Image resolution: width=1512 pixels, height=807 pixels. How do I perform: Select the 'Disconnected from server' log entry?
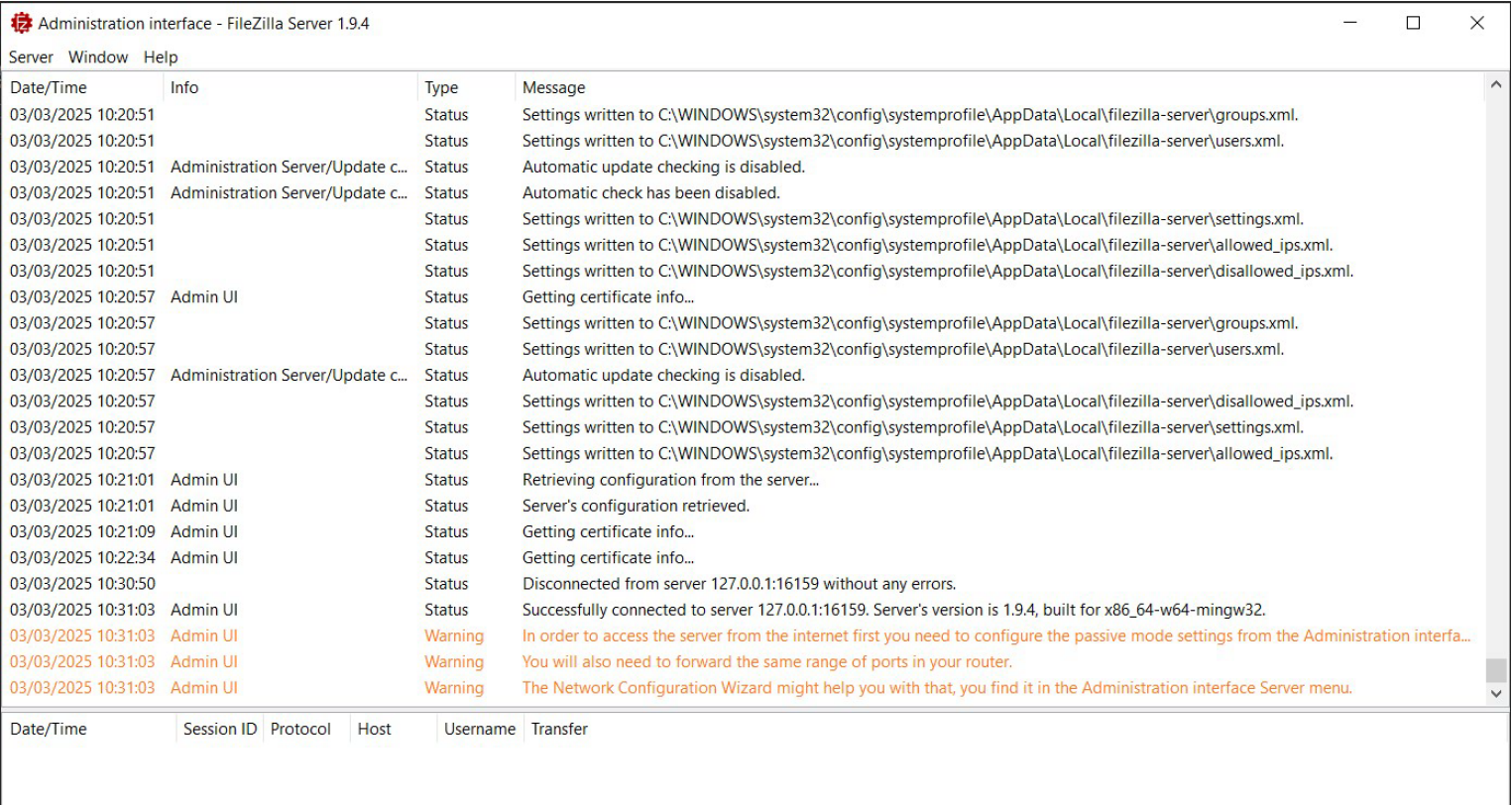pyautogui.click(x=739, y=584)
